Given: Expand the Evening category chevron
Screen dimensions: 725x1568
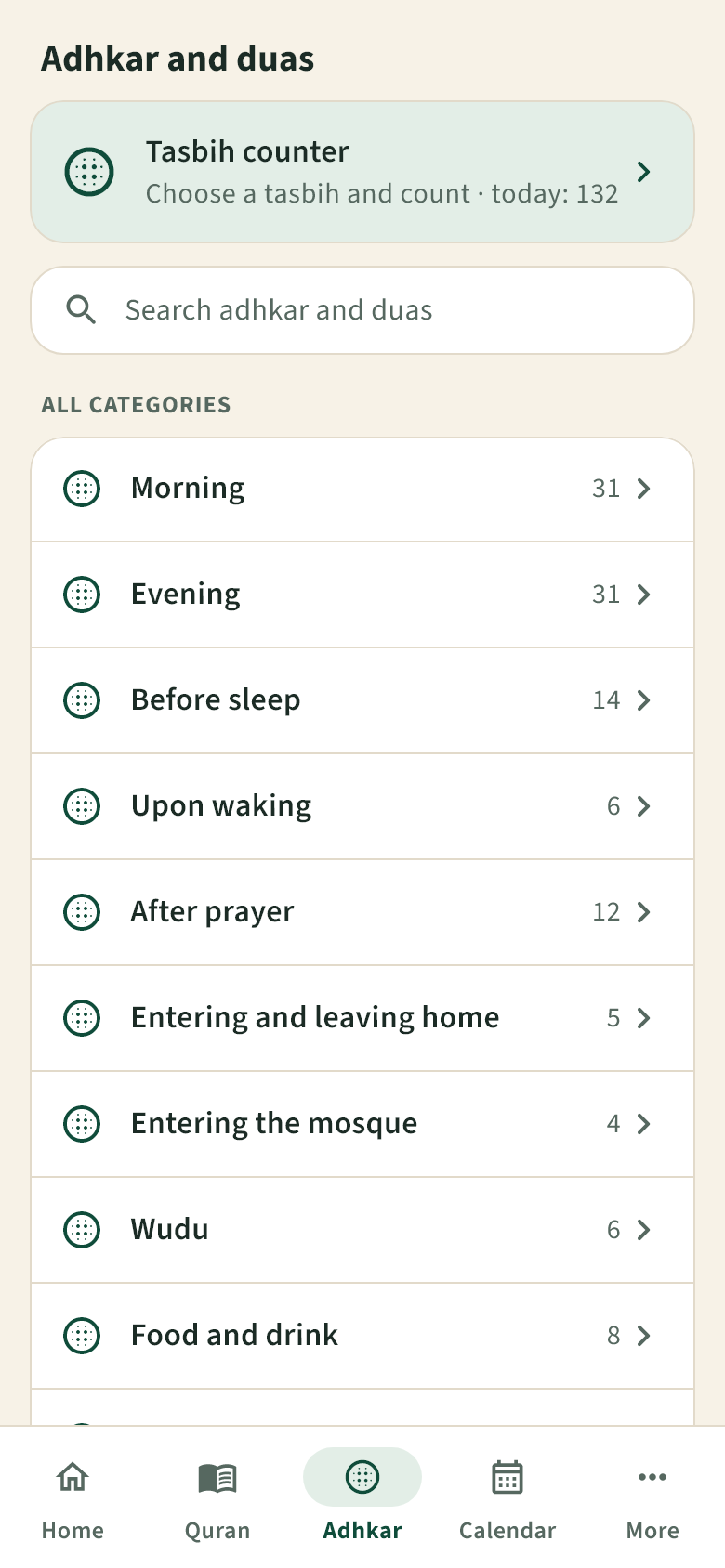Looking at the screenshot, I should pos(643,595).
